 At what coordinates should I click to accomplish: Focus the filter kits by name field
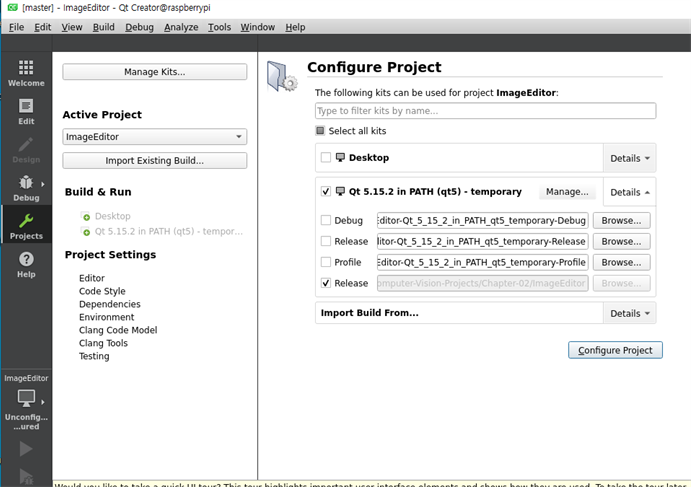pyautogui.click(x=485, y=111)
